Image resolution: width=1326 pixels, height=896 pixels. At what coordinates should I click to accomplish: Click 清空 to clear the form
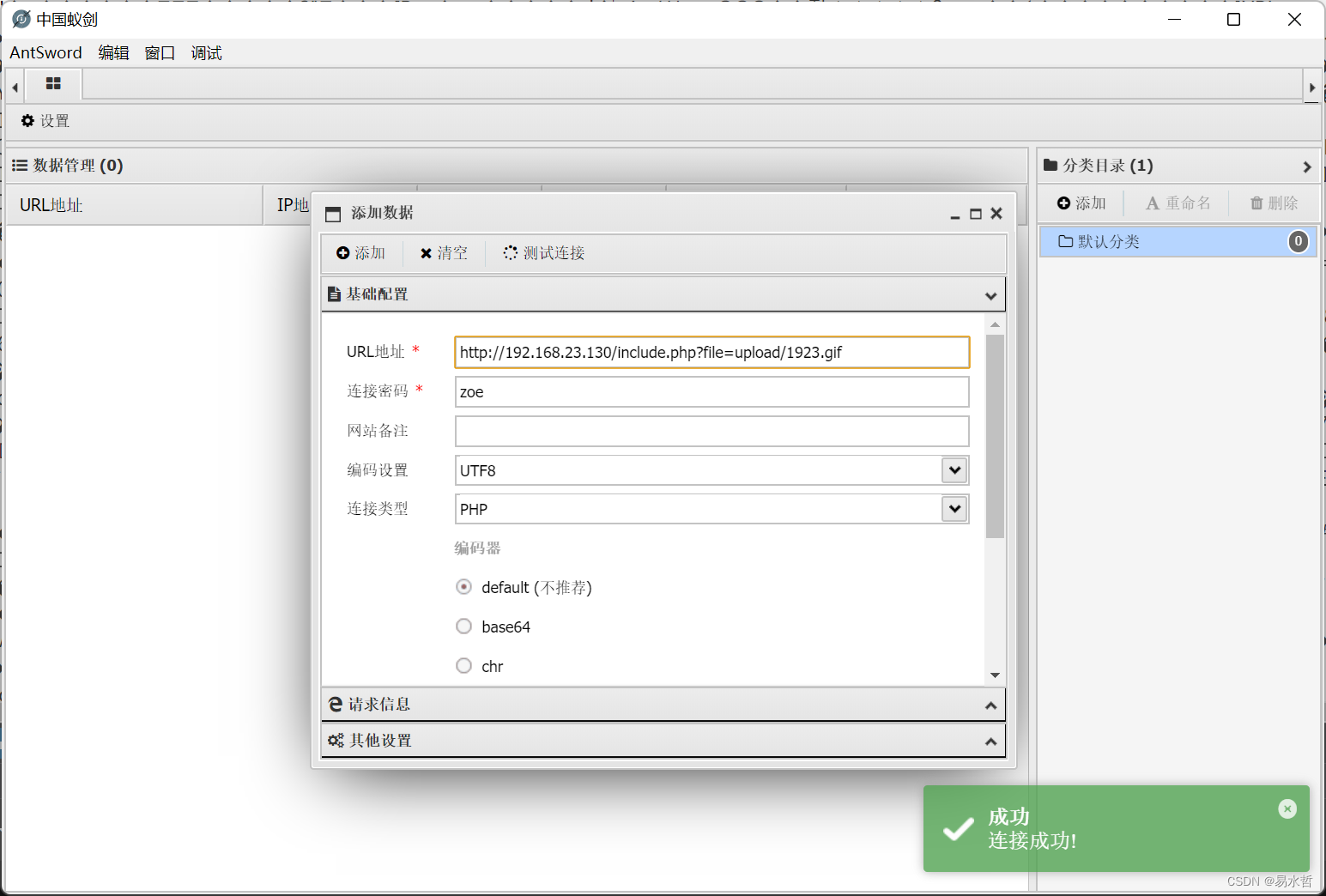pos(444,253)
